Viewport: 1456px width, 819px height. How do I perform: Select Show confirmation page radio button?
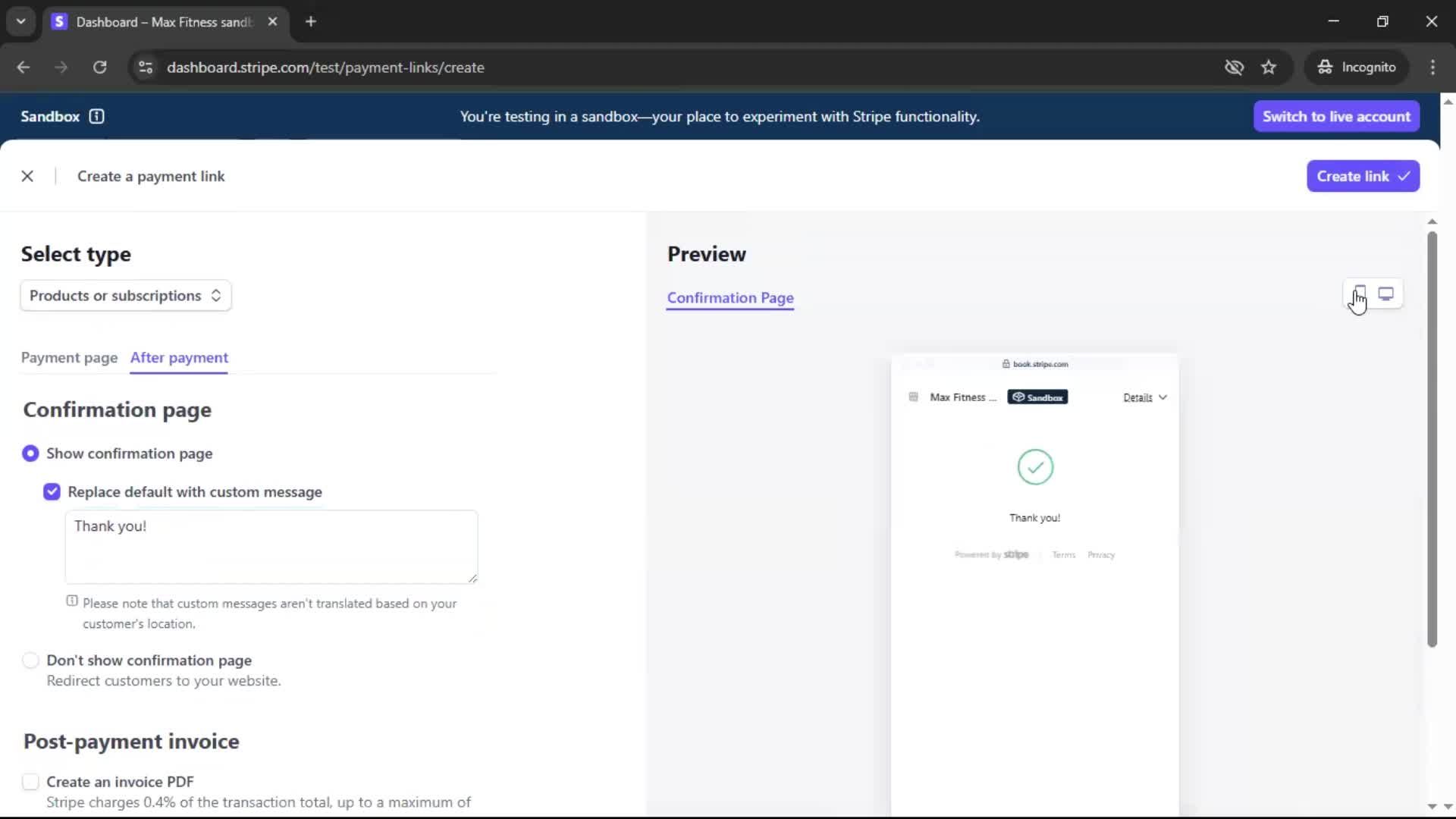30,453
